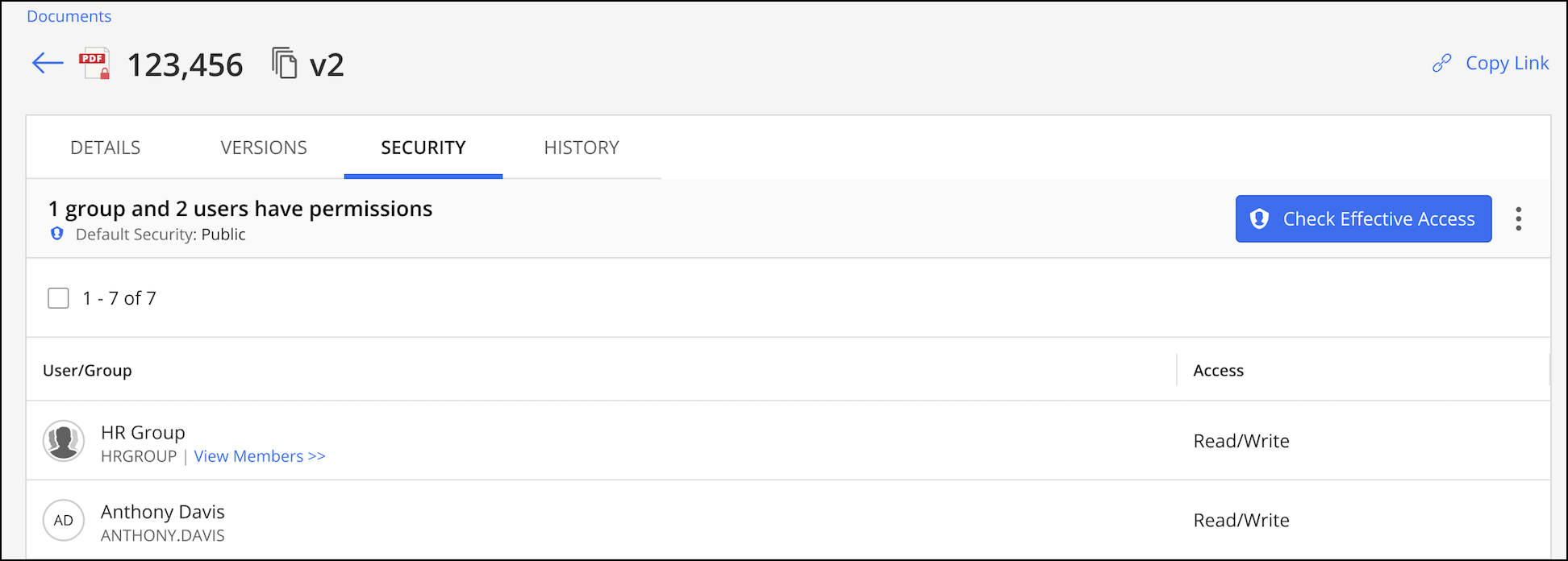
Task: Click the document versions copy icon
Action: pos(284,64)
